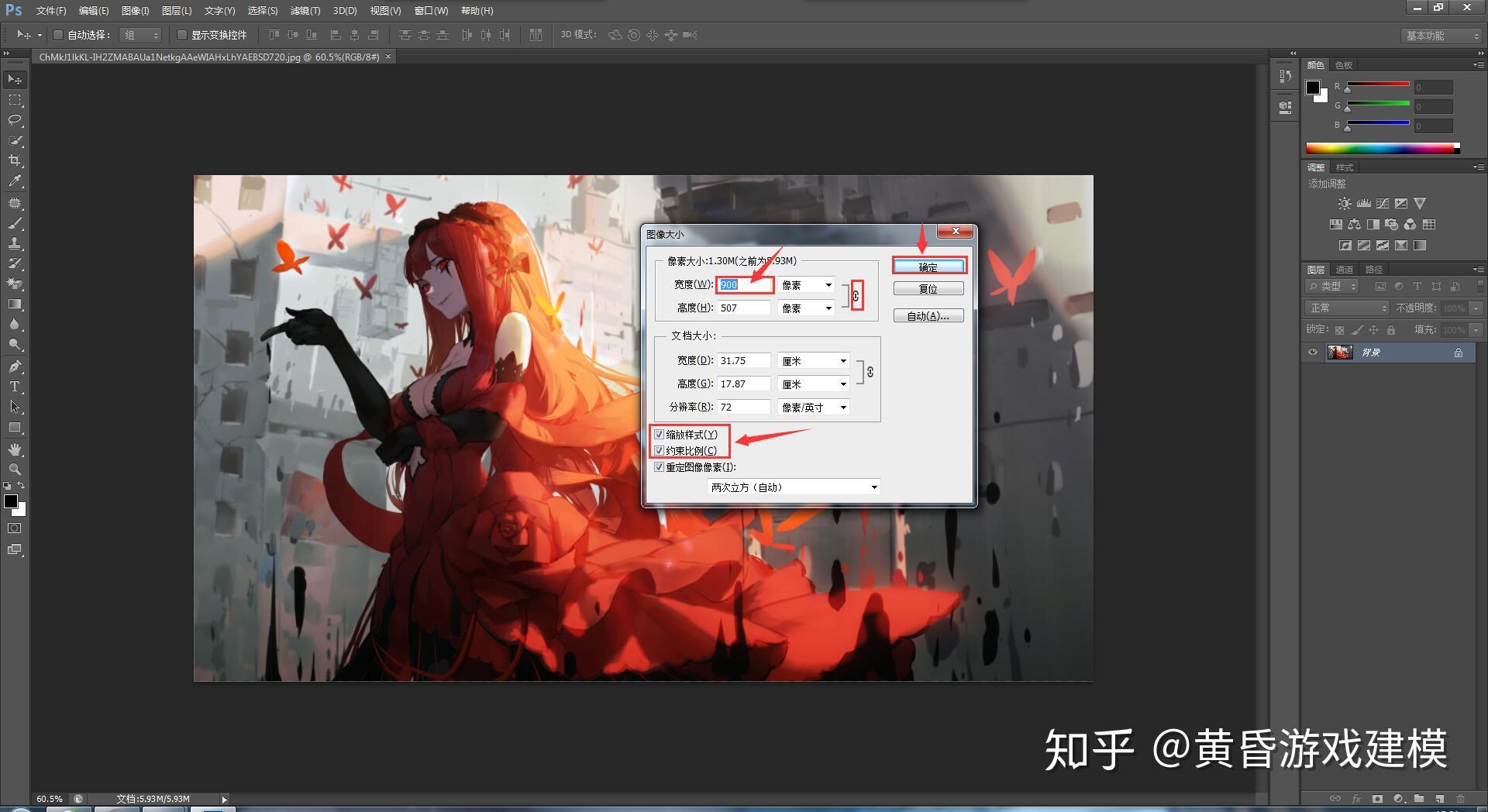Add a Brightness/Contrast adjustment from the Adjustments panel
Viewport: 1488px width, 812px height.
[x=1345, y=203]
